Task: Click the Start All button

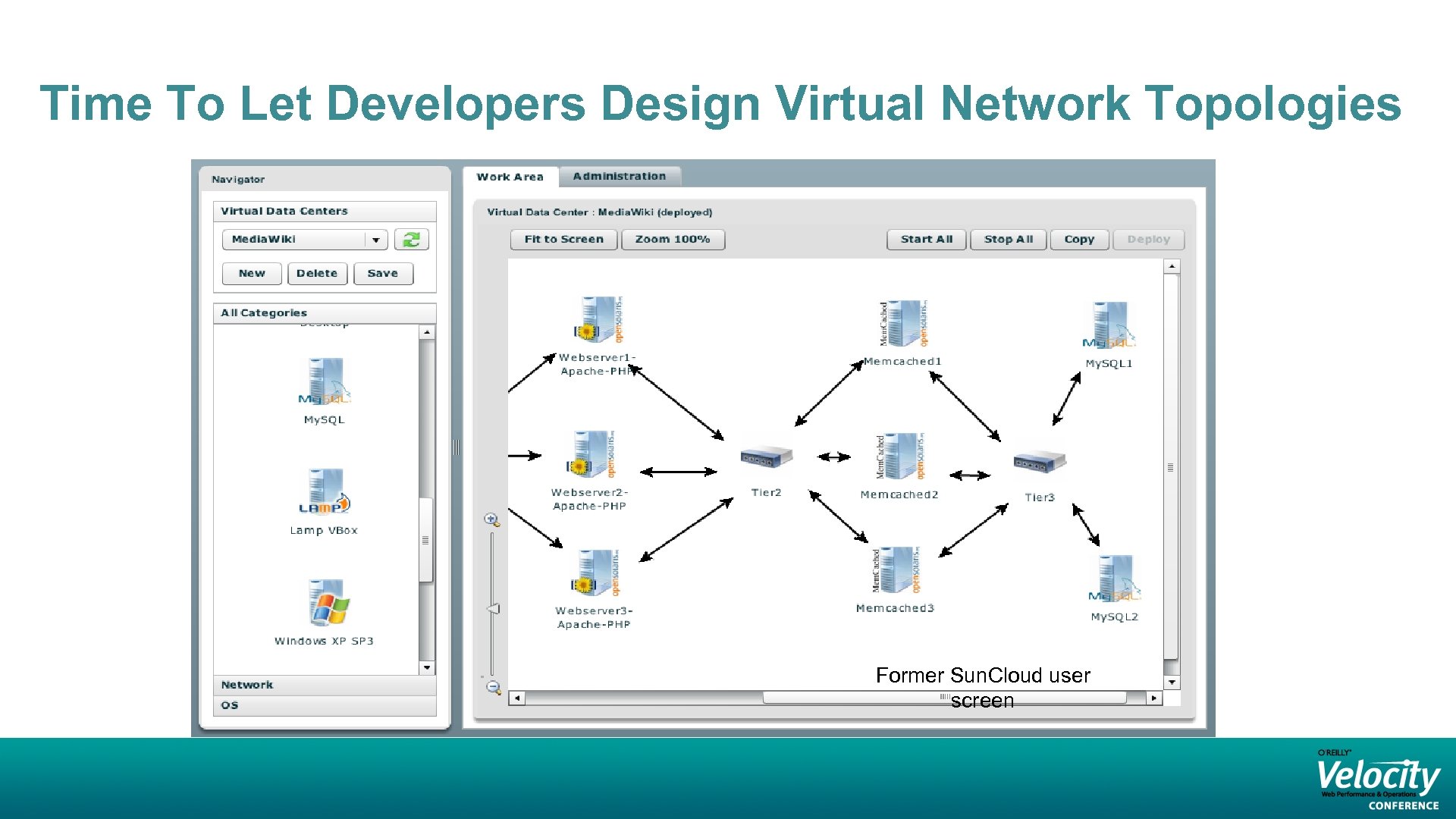Action: click(926, 239)
